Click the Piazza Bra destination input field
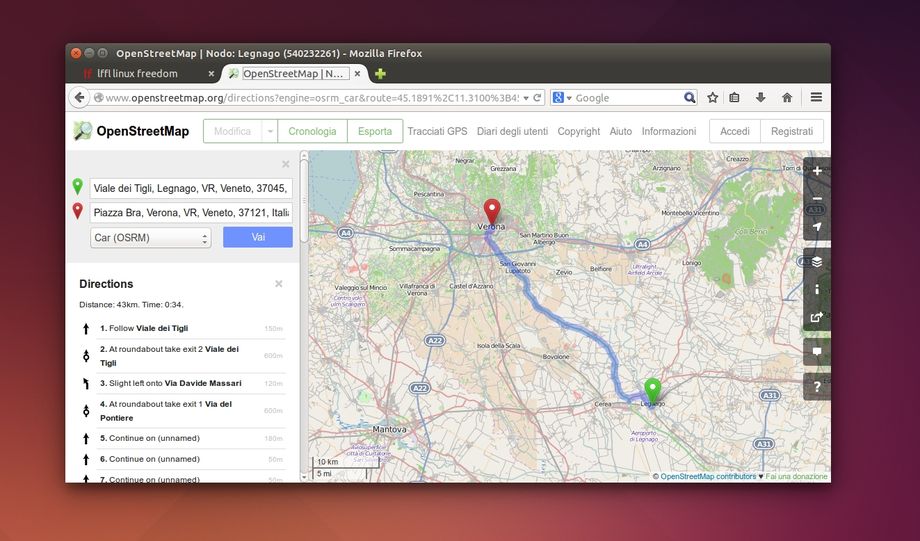This screenshot has height=541, width=920. (x=190, y=212)
